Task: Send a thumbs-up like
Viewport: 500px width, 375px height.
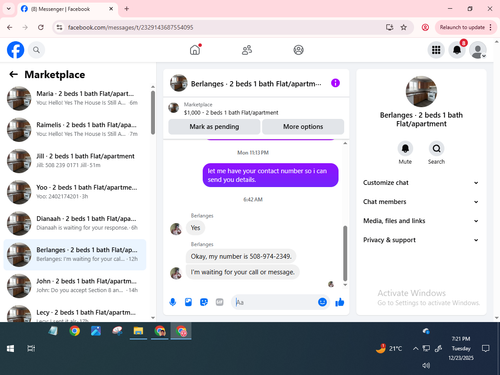Action: coord(340,302)
